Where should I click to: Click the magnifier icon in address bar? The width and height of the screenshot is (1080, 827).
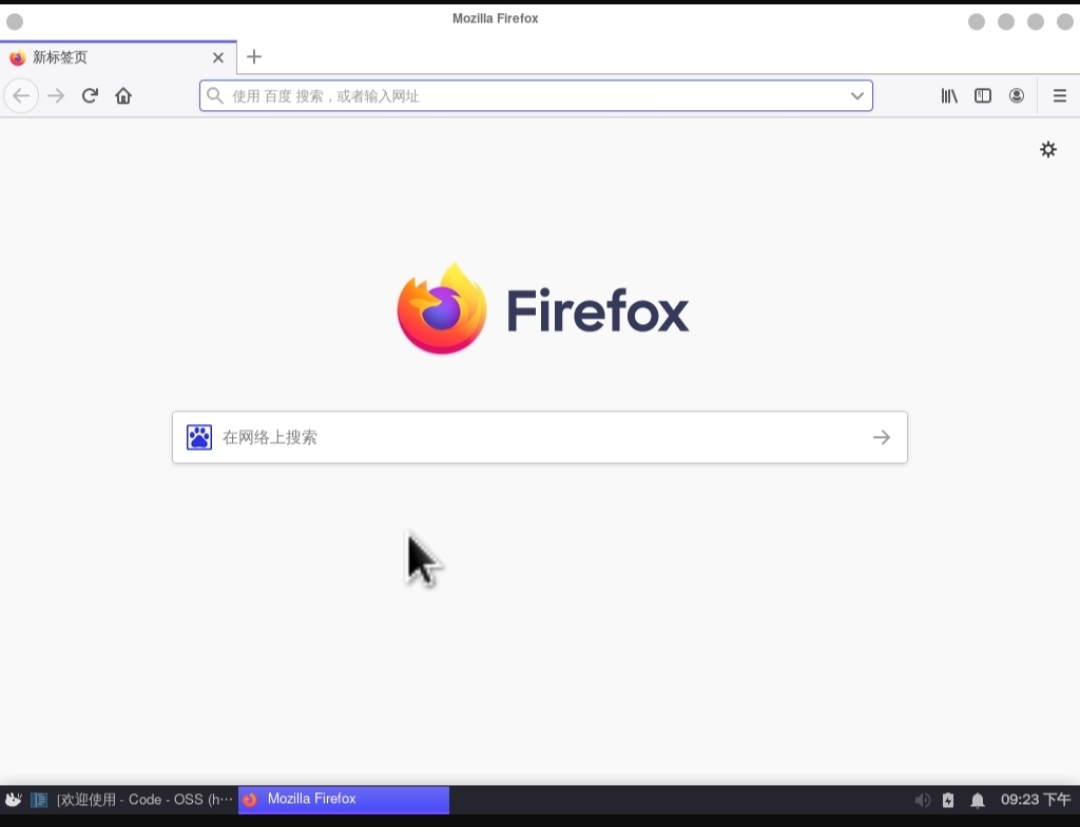(215, 96)
